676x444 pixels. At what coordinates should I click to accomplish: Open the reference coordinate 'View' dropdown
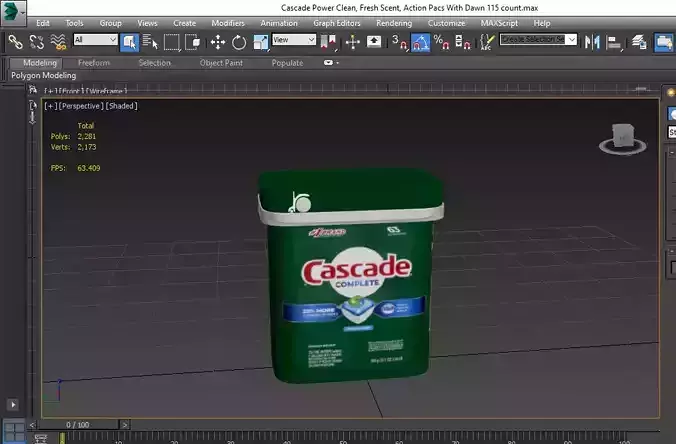[294, 40]
